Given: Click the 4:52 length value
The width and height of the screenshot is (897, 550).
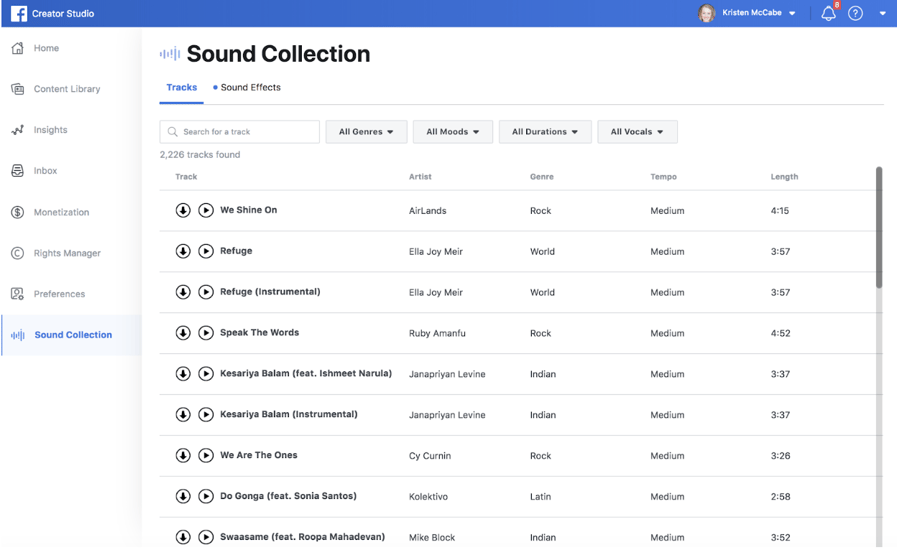Looking at the screenshot, I should pos(780,333).
